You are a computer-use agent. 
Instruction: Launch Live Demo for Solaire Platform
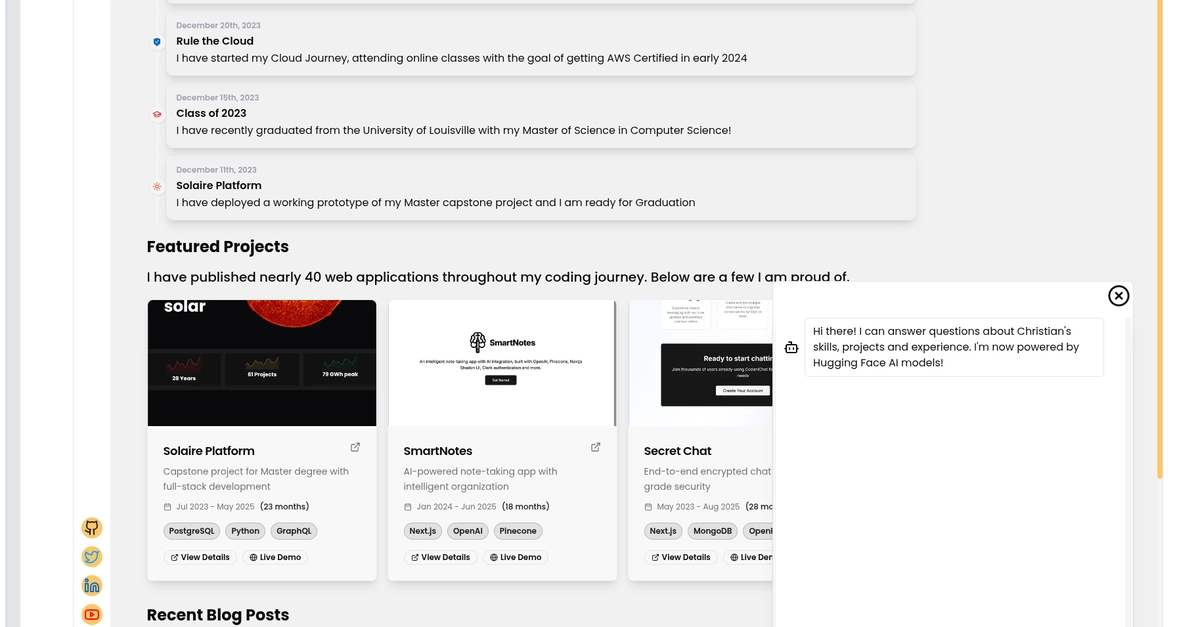pyautogui.click(x=275, y=557)
